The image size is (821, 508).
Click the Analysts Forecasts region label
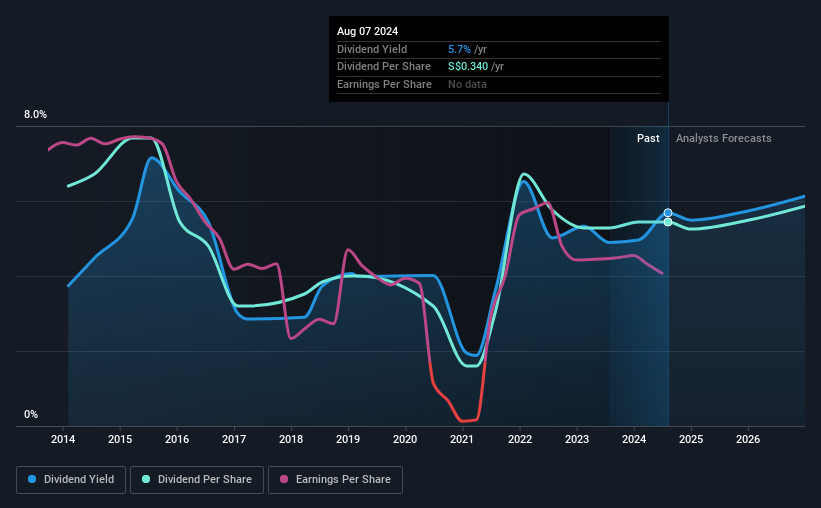pyautogui.click(x=724, y=138)
